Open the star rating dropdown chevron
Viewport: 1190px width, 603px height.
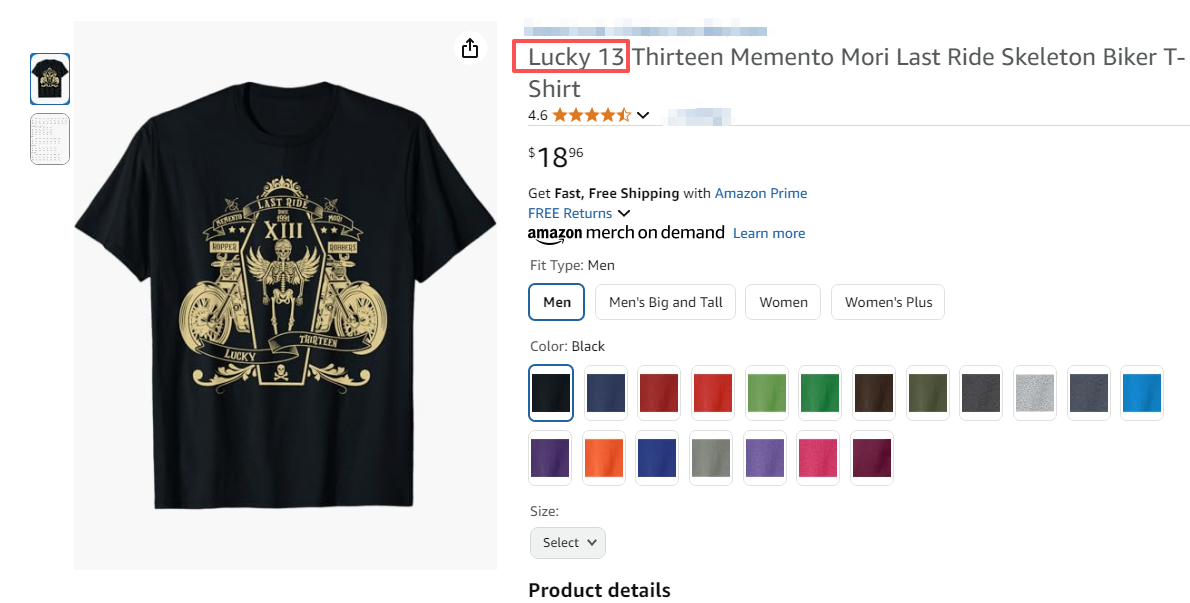[643, 115]
